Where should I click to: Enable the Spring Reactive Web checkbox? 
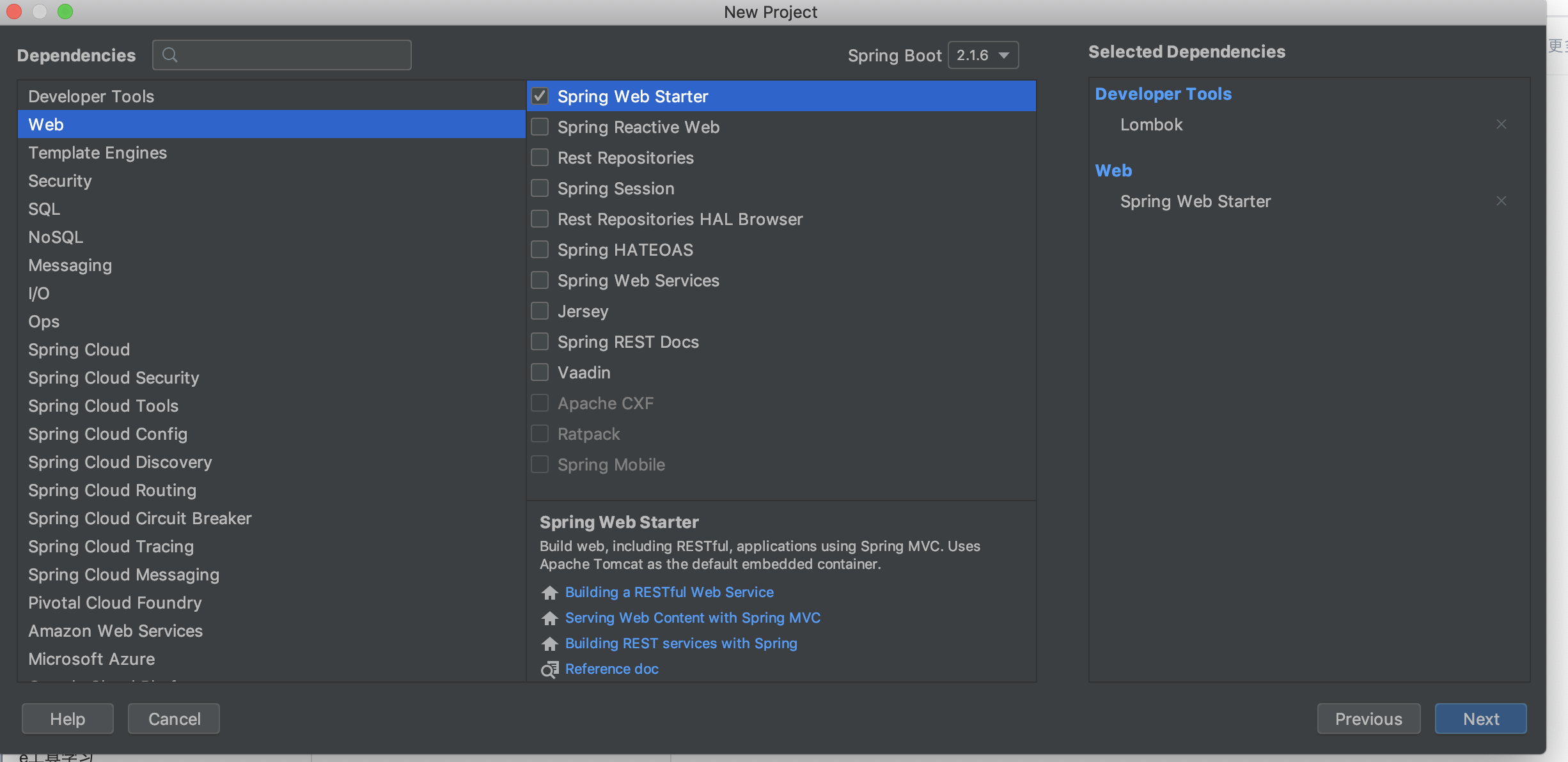(540, 127)
